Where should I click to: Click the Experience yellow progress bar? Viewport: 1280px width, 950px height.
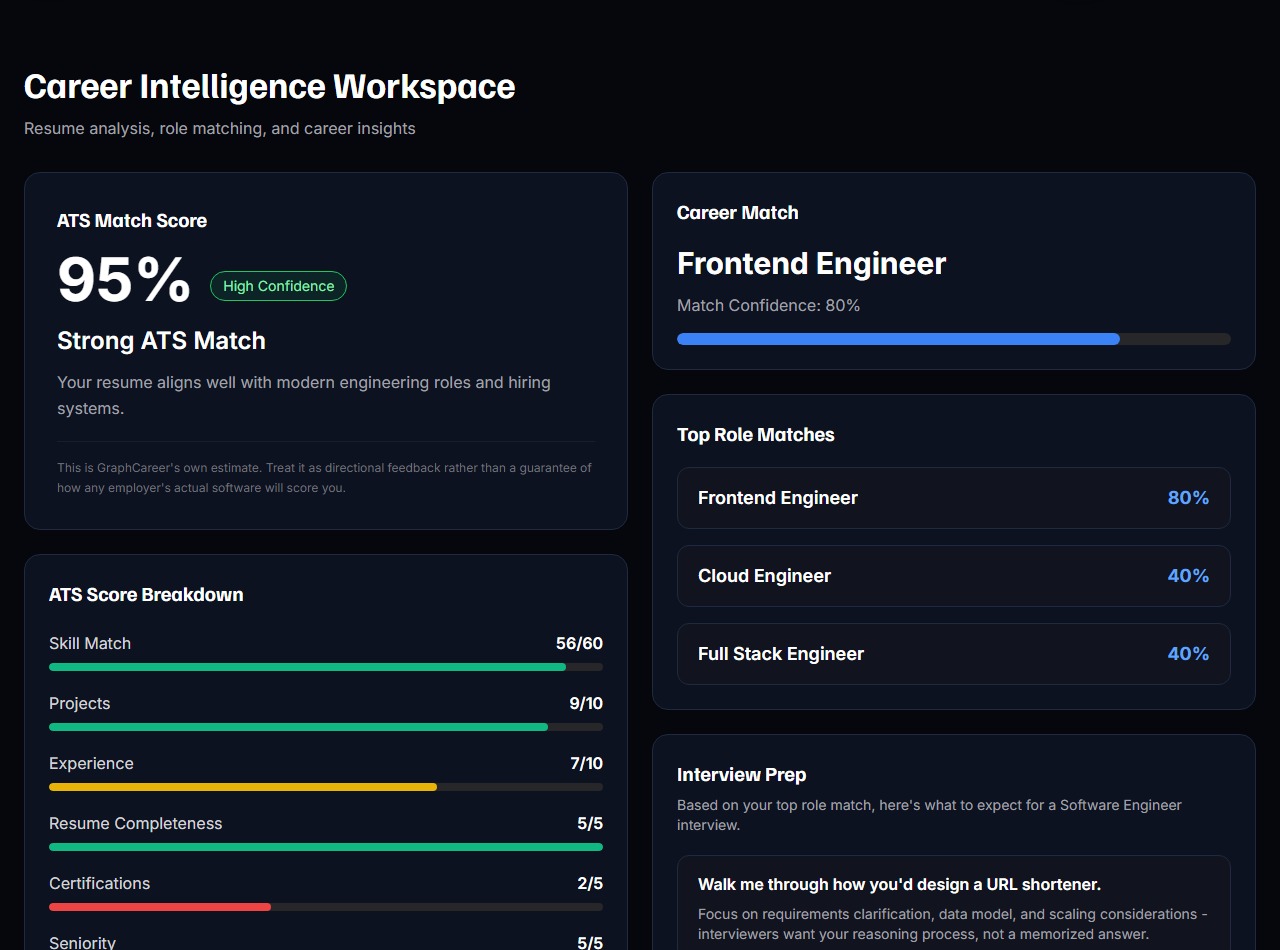point(326,787)
